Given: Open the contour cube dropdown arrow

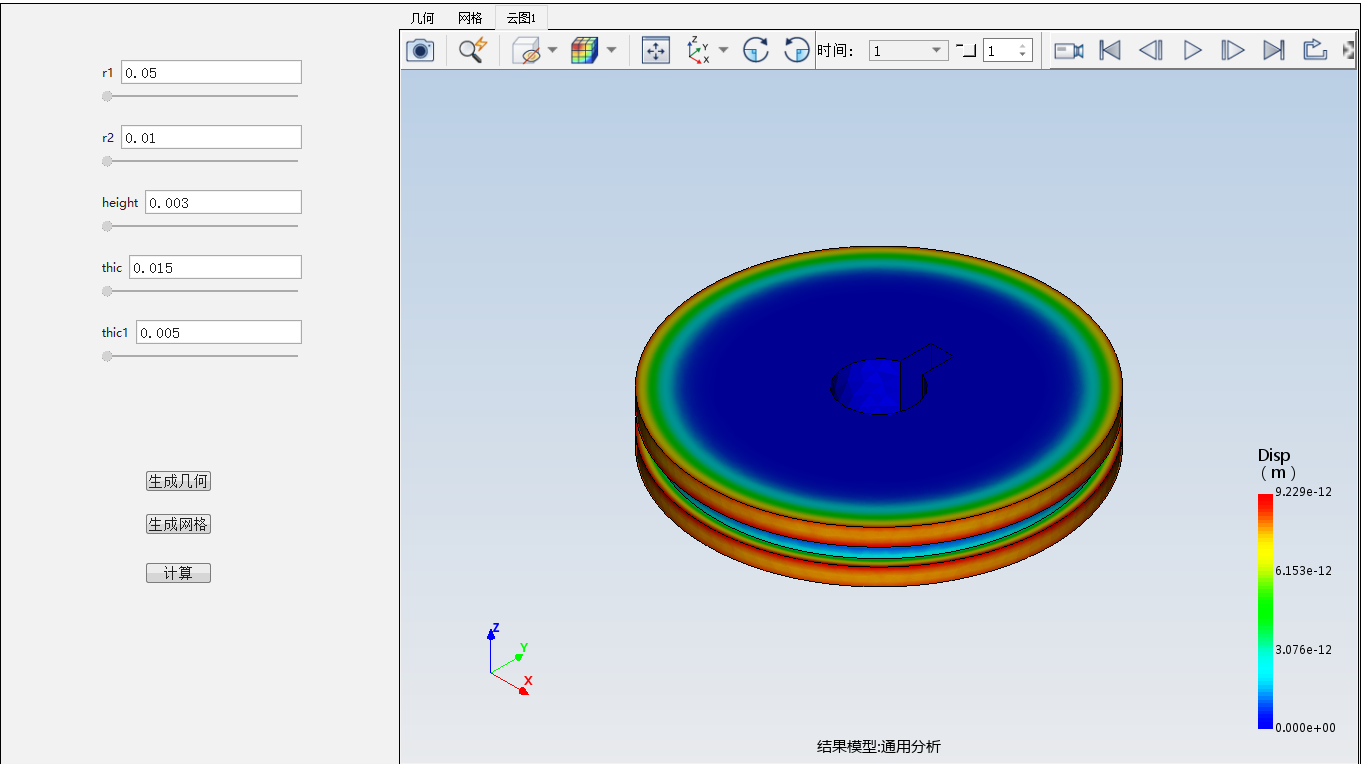Looking at the screenshot, I should click(611, 50).
